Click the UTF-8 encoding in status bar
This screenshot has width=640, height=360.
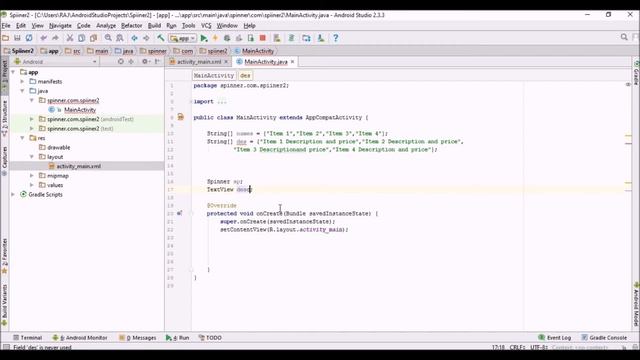539,347
